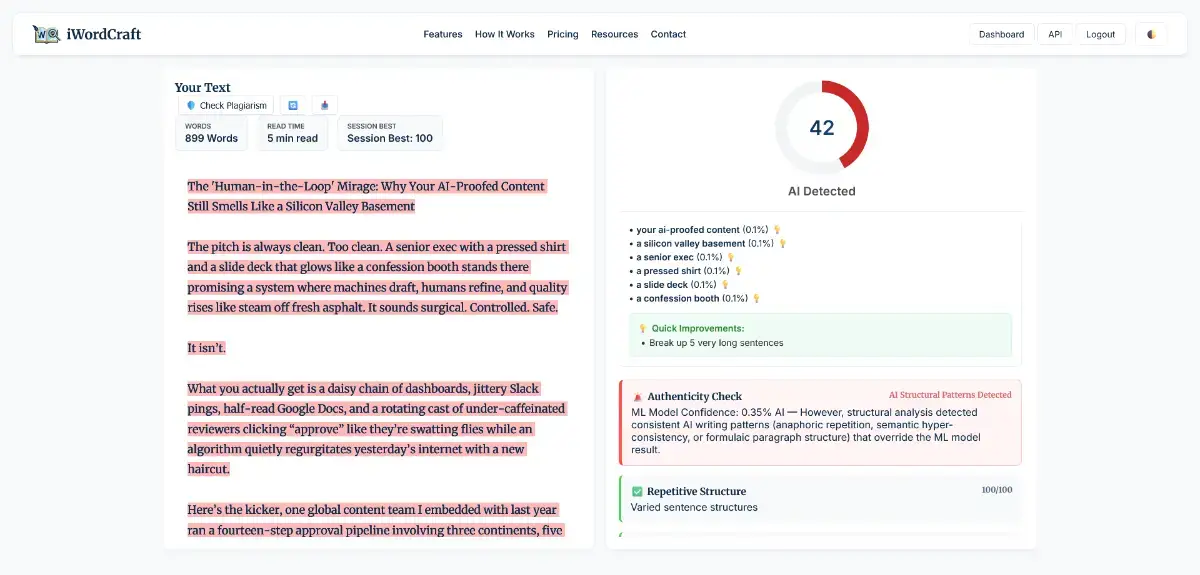
Task: Click paragraph starting 'Here's the kicker'
Action: [x=376, y=520]
